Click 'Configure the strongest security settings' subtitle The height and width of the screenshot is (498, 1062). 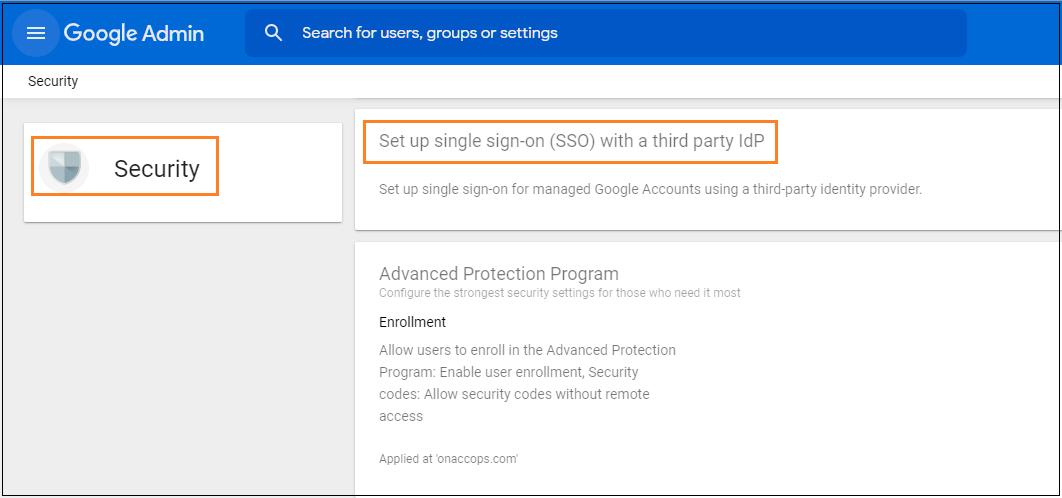click(559, 293)
